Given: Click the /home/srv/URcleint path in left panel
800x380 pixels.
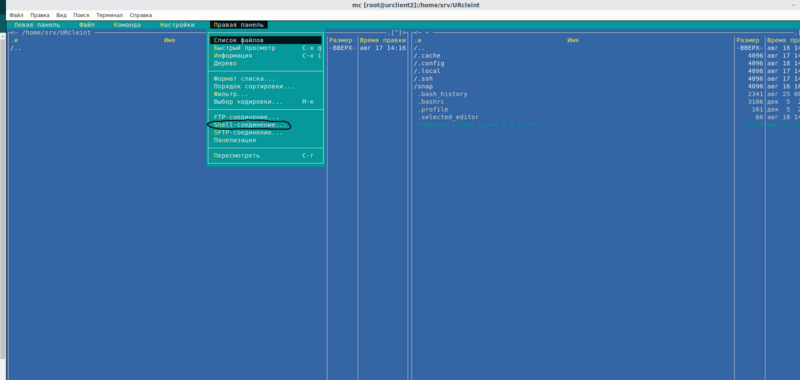Looking at the screenshot, I should click(56, 33).
